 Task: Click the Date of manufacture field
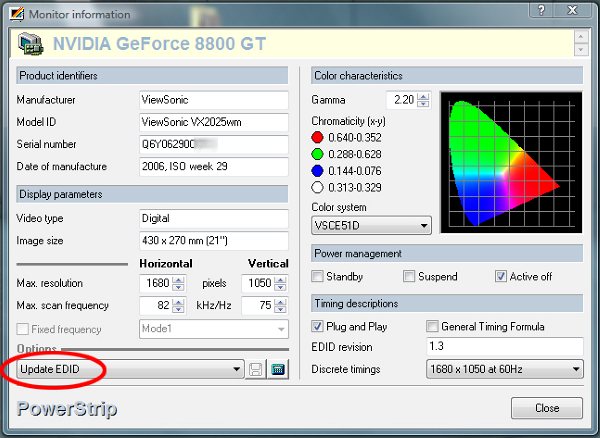214,166
